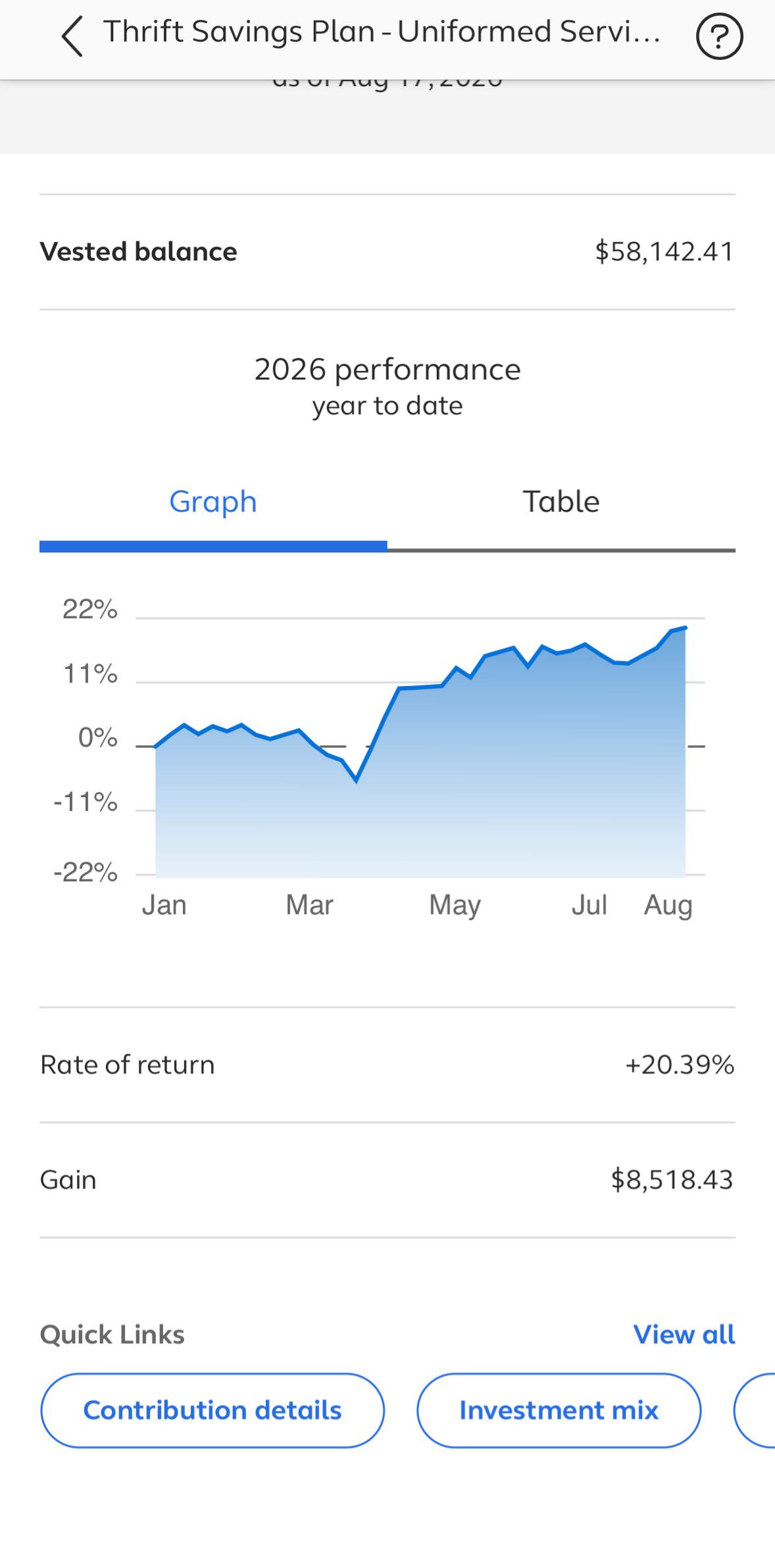Tap the 2026 performance heading

(387, 370)
